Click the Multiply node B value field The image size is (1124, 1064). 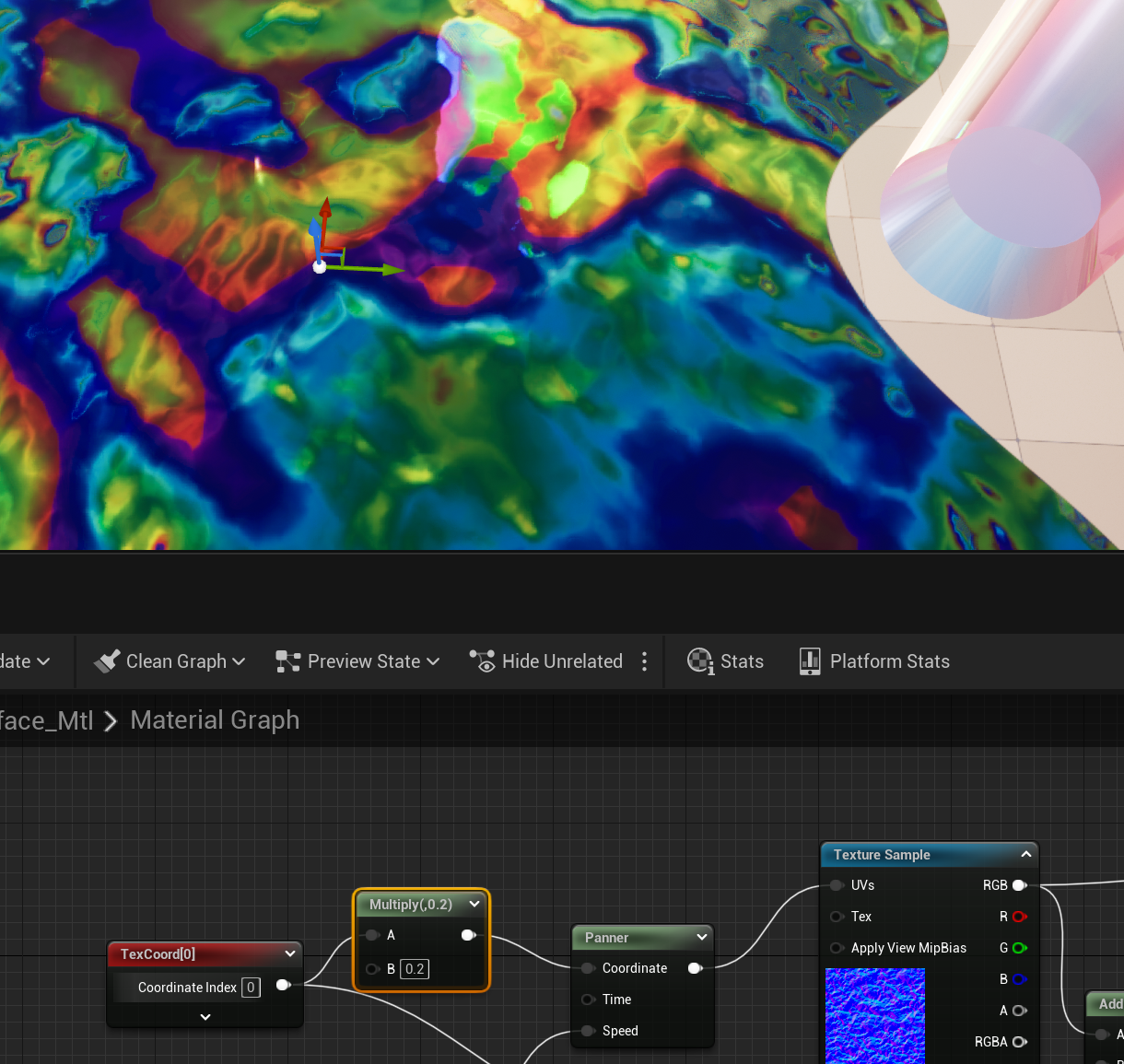tap(415, 969)
